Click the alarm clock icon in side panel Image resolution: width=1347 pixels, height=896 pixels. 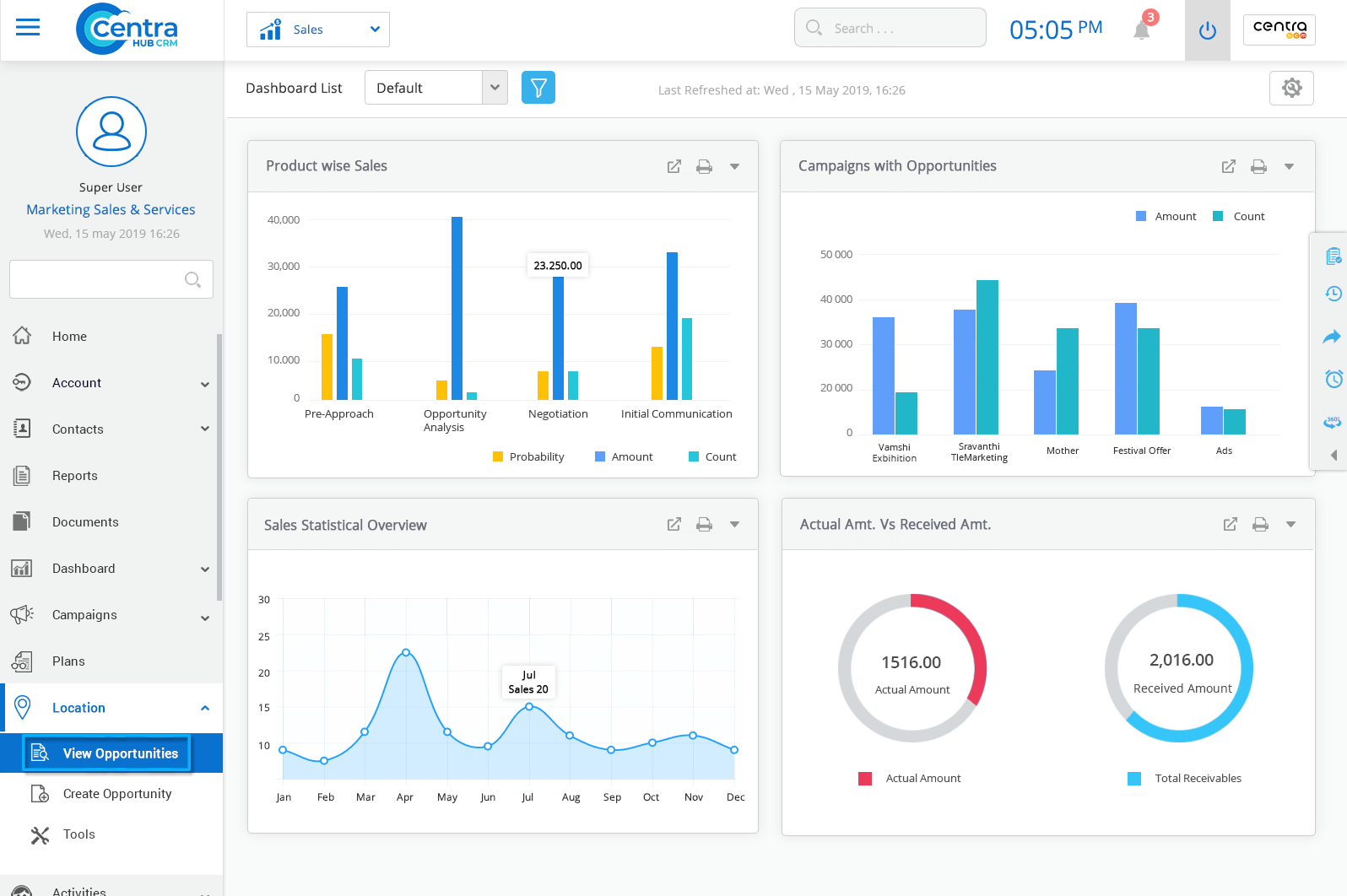pos(1333,379)
